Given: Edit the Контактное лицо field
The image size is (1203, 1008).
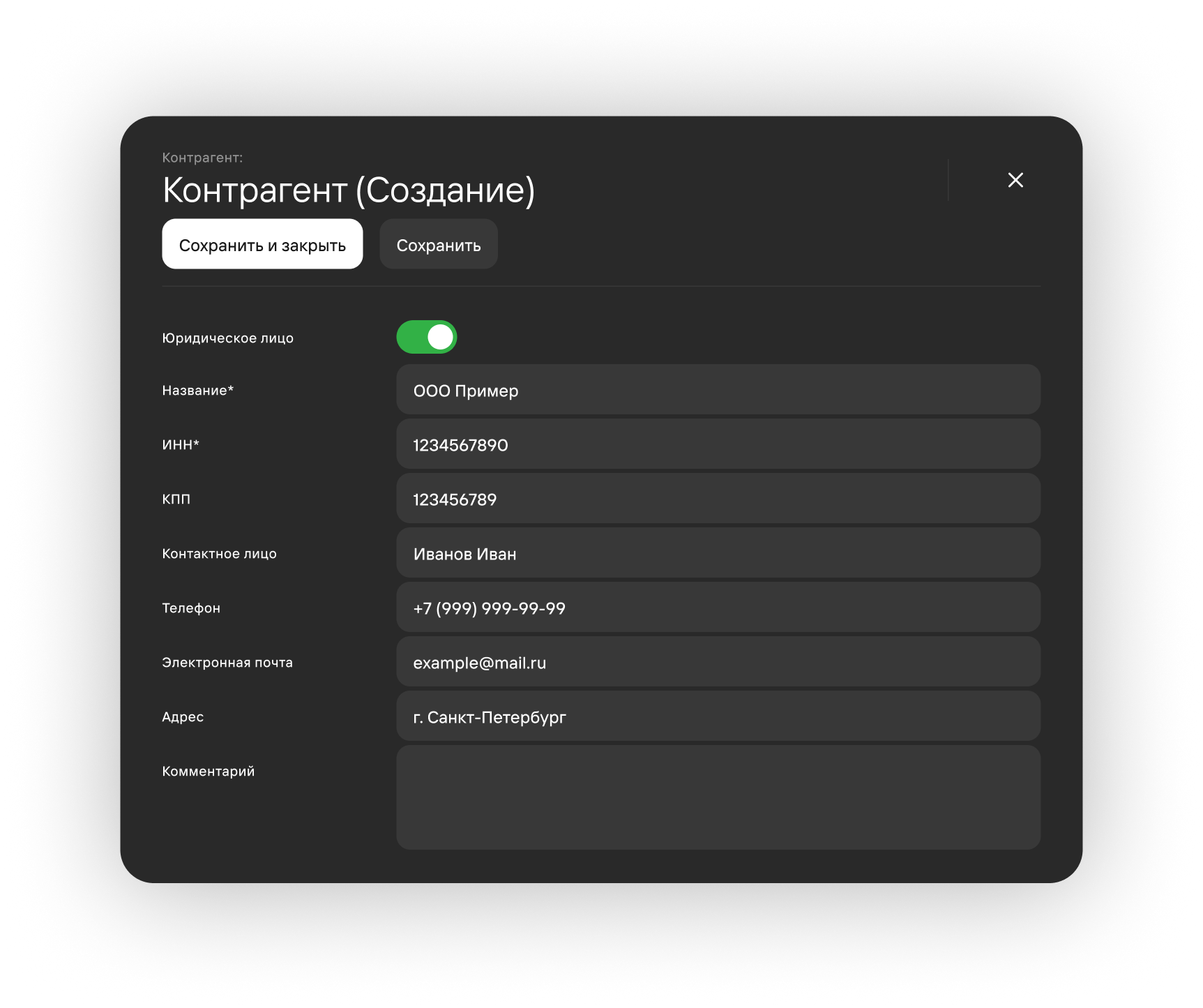Looking at the screenshot, I should pyautogui.click(x=718, y=552).
